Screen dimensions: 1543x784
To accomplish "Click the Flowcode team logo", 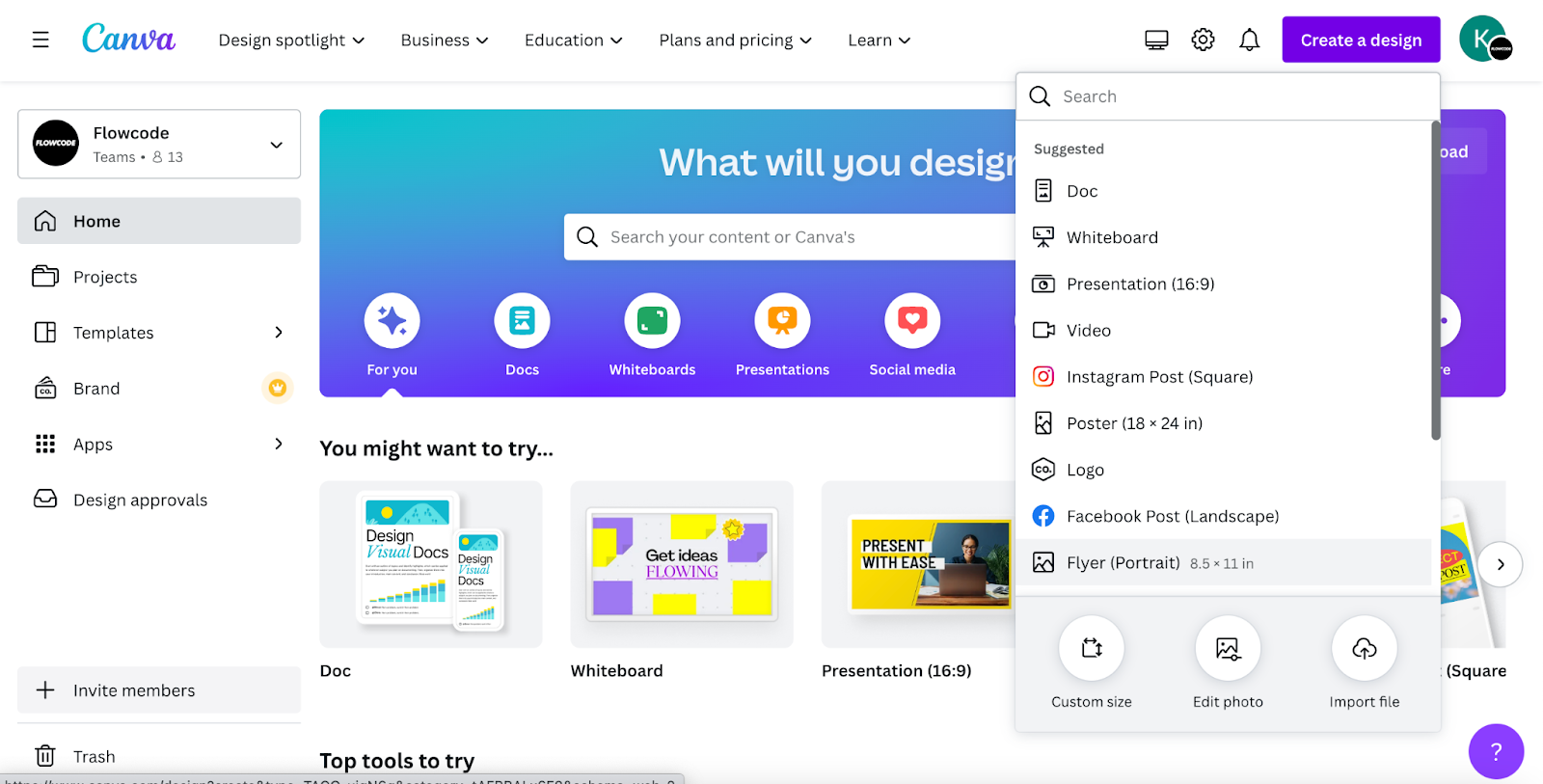I will click(56, 144).
